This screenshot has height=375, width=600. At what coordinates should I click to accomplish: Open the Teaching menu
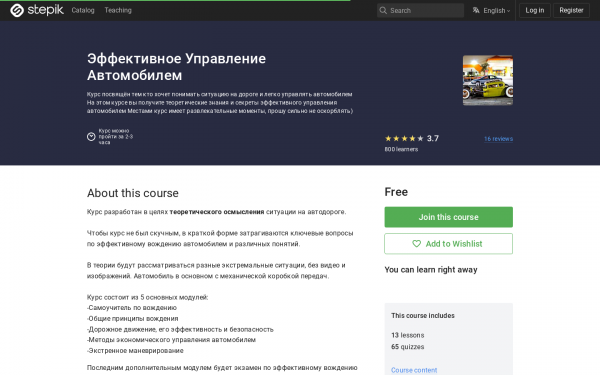[118, 10]
